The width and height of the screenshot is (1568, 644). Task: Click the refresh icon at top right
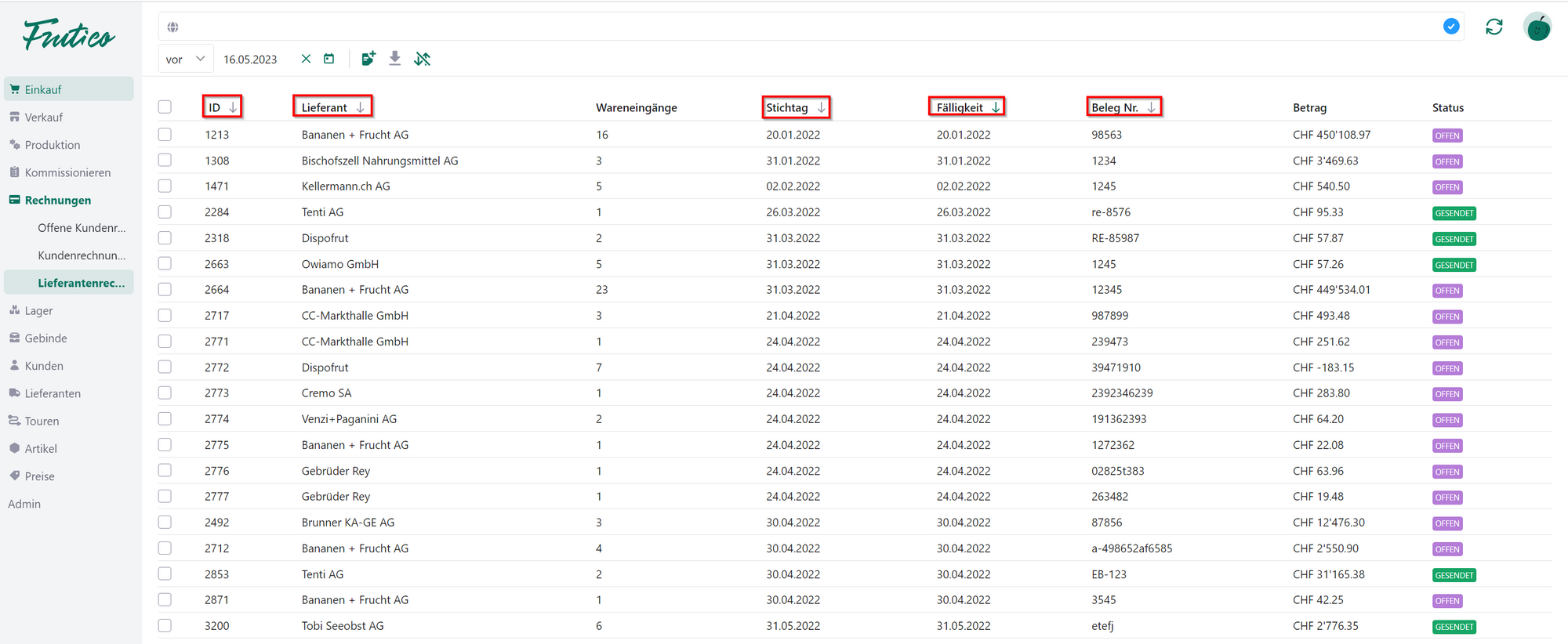[x=1494, y=27]
